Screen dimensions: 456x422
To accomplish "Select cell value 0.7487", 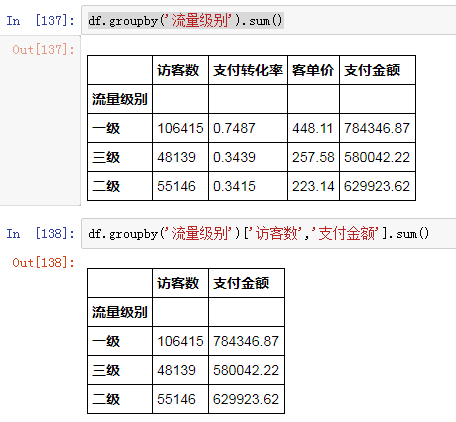I will (x=234, y=128).
